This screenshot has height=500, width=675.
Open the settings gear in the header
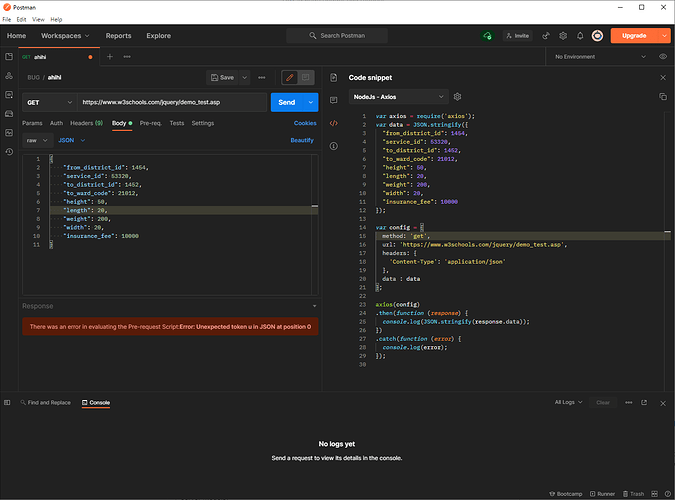563,36
